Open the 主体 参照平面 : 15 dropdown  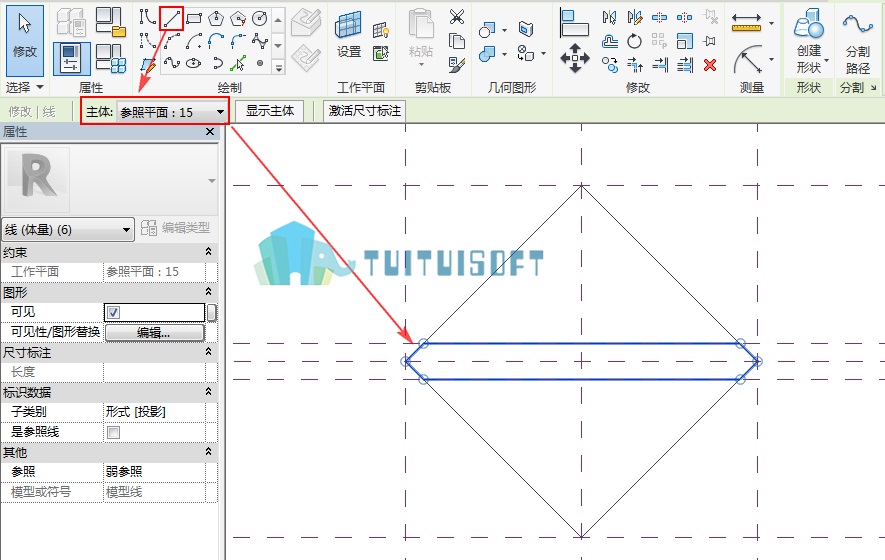[x=172, y=112]
